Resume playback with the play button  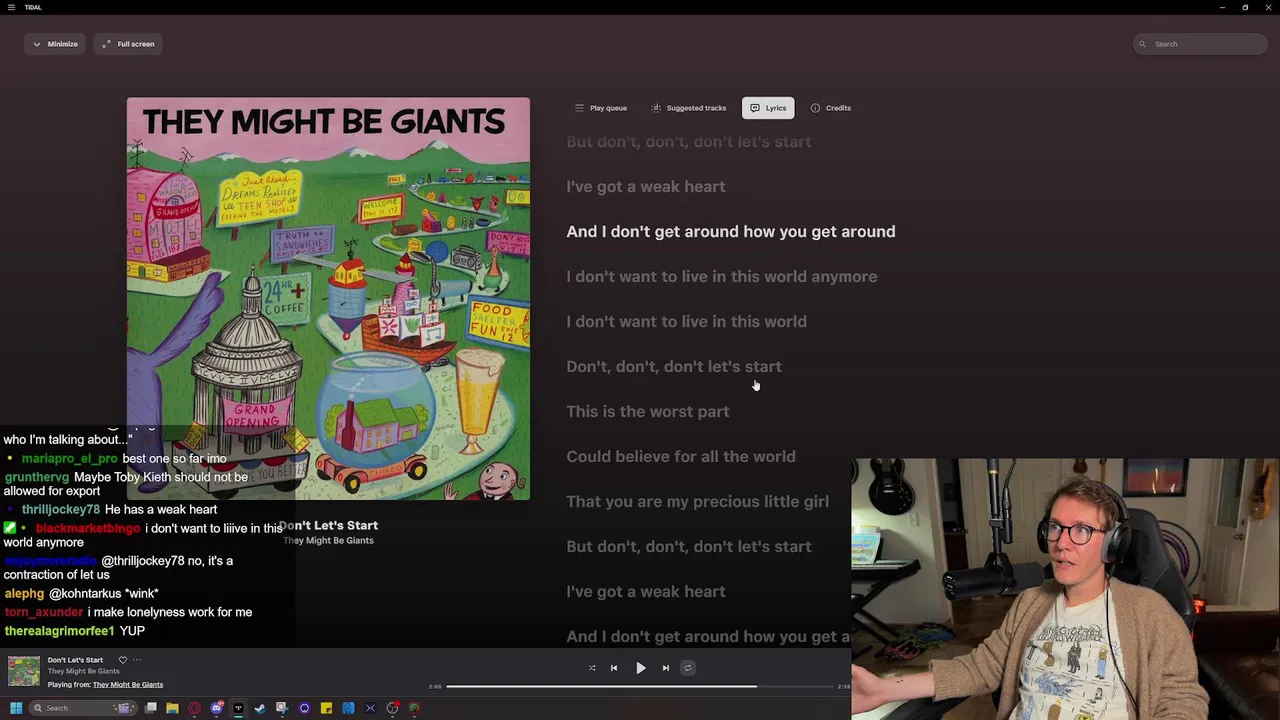(641, 668)
